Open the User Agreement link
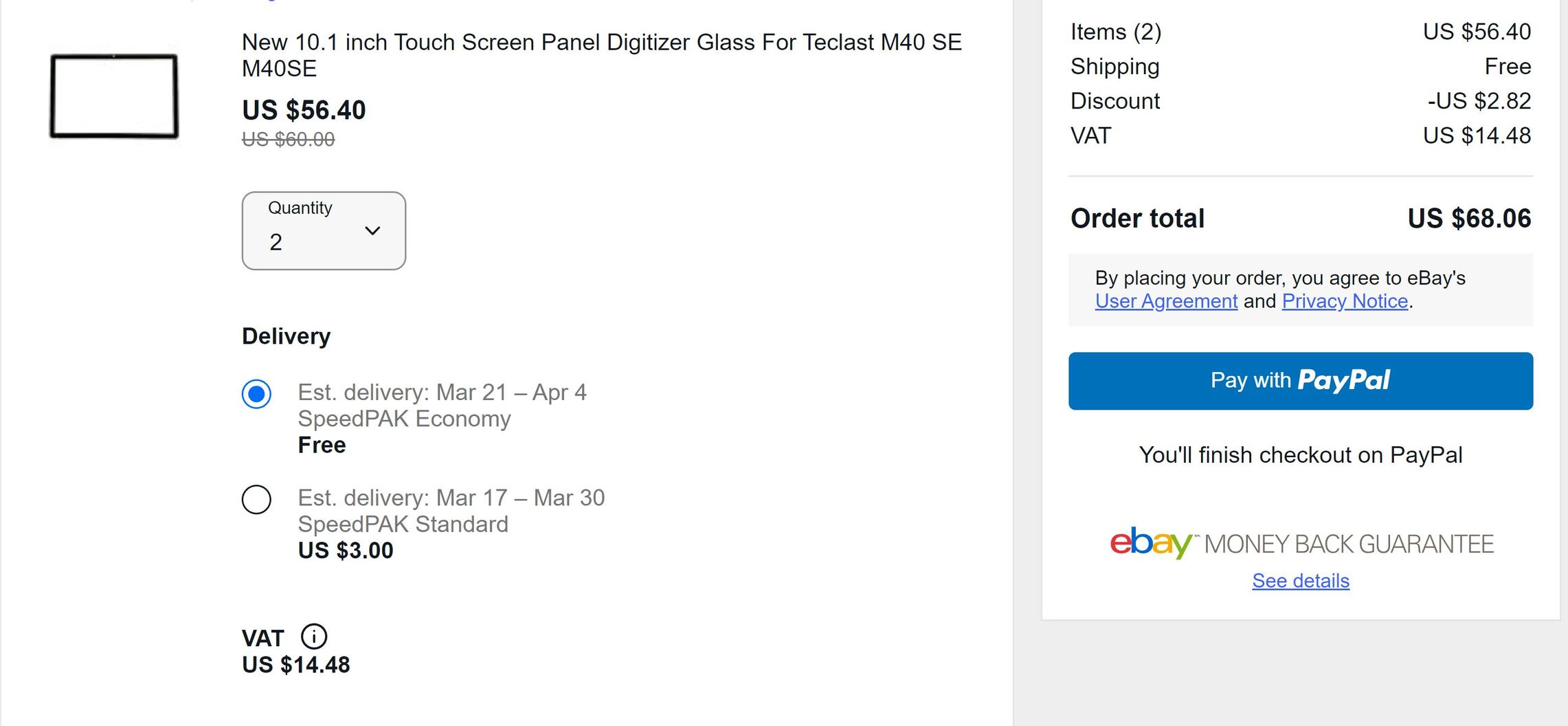 point(1166,301)
